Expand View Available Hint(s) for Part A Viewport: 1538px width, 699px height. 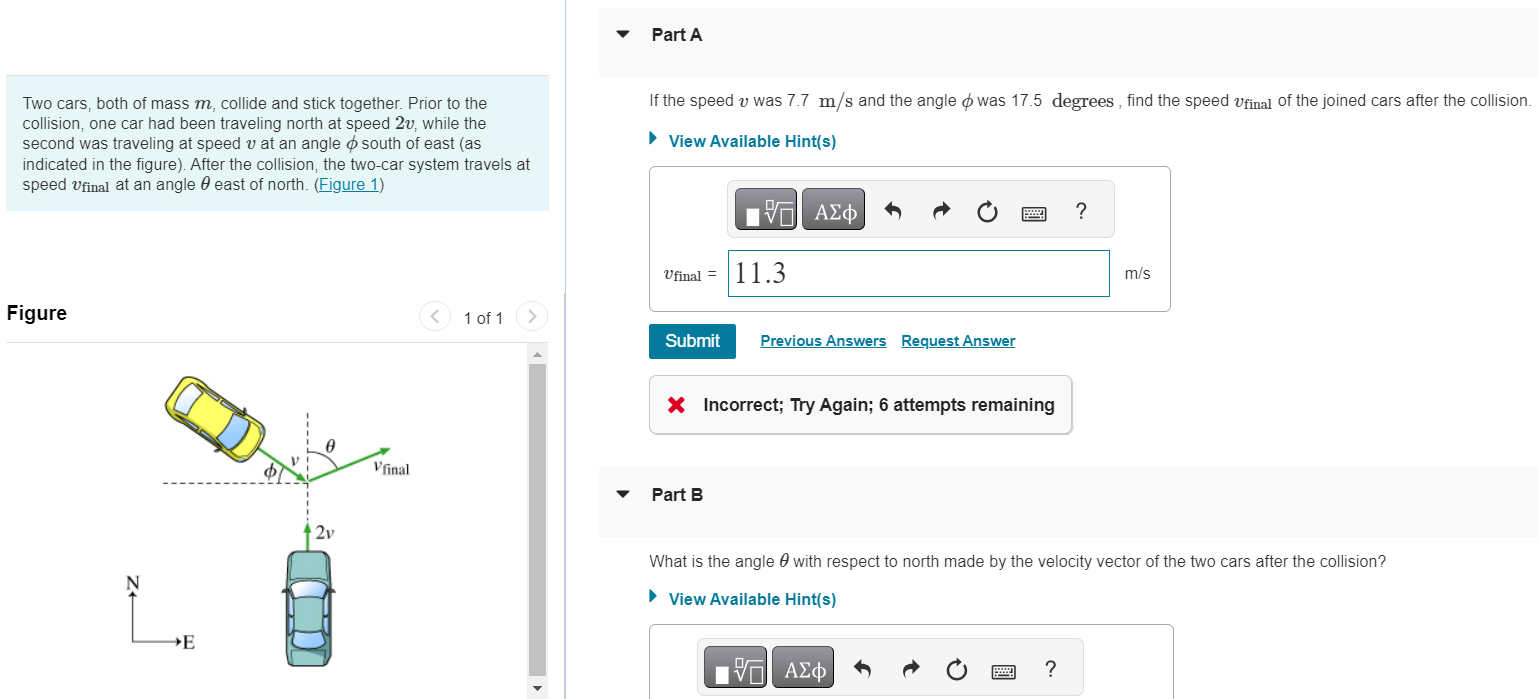751,140
